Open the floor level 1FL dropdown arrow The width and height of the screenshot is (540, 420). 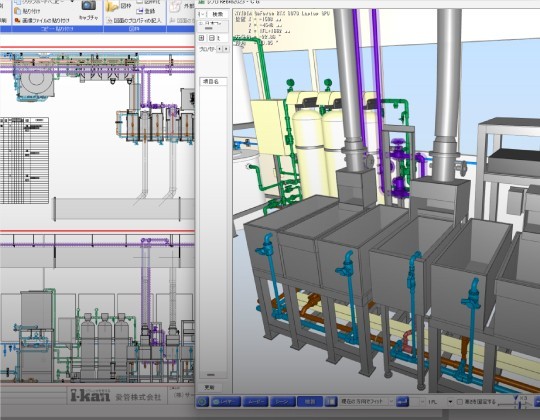450,402
